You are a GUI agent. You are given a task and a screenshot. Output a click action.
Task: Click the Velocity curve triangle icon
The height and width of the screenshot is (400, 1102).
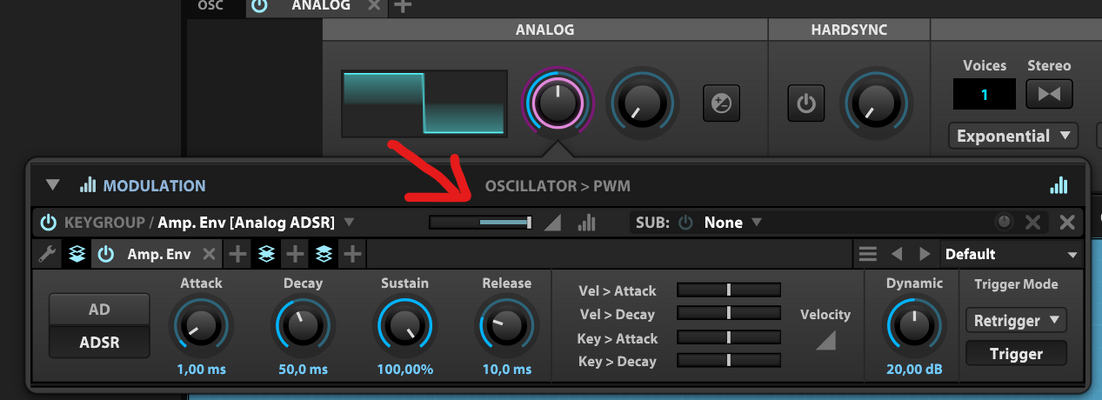[826, 340]
